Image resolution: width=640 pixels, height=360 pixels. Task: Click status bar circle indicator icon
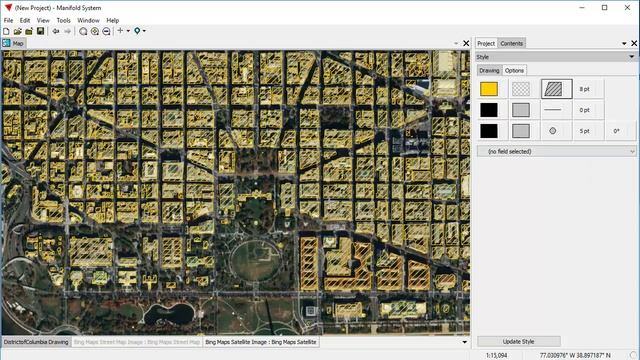pos(633,355)
